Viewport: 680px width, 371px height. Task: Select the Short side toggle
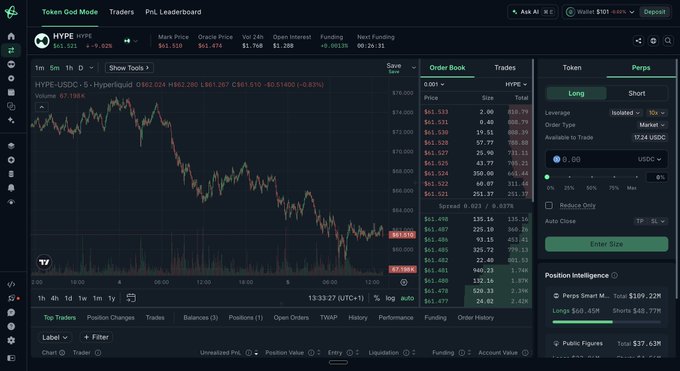tap(637, 93)
